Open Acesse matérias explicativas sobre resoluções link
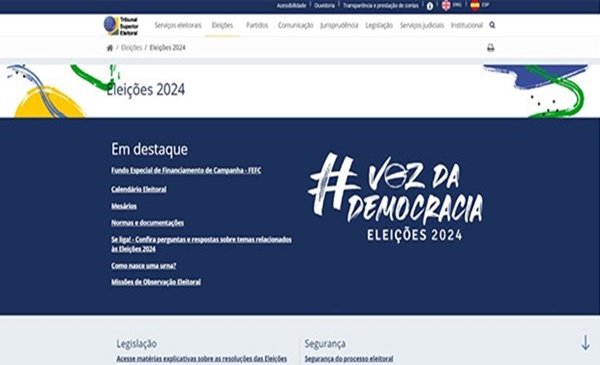This screenshot has width=600, height=365. tap(202, 359)
